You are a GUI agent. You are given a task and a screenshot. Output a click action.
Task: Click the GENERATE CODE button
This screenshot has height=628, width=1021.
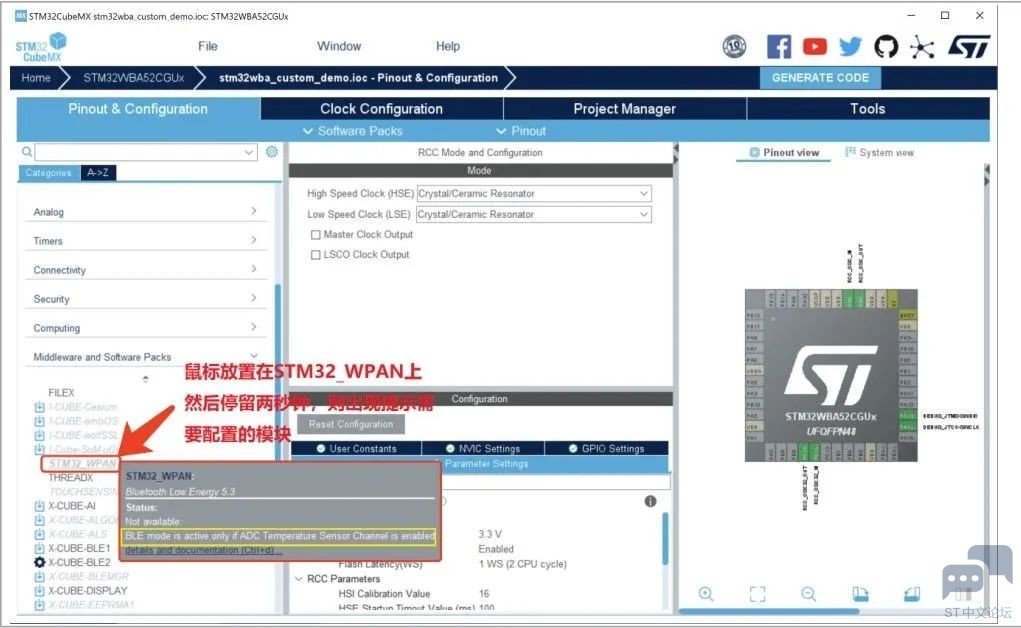pos(820,78)
